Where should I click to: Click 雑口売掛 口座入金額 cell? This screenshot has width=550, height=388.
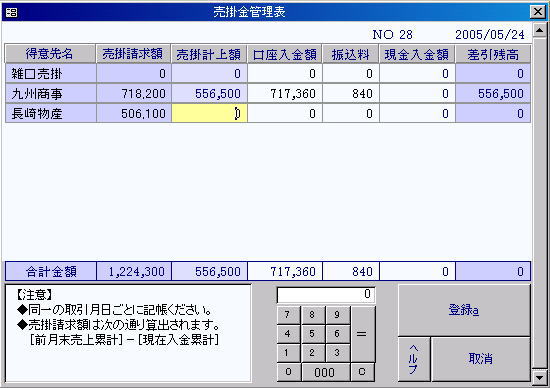[285, 73]
